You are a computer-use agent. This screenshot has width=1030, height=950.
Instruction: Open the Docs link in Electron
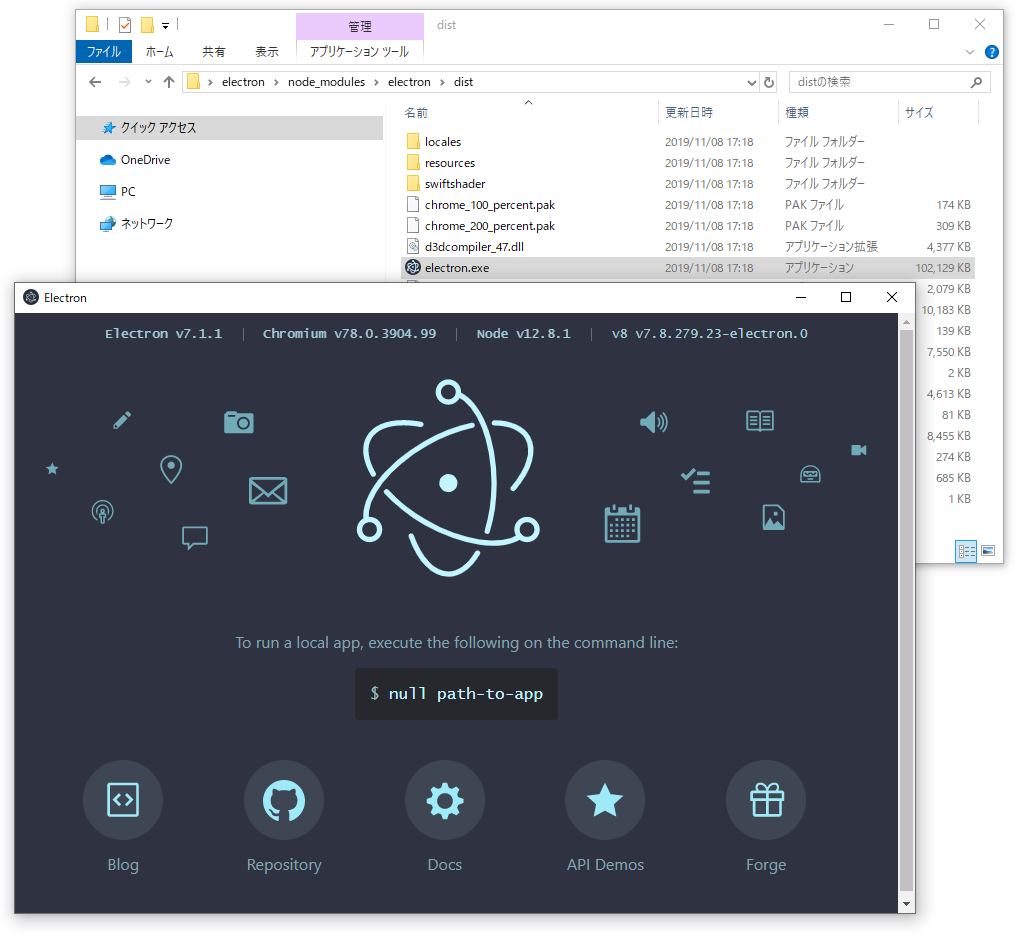click(444, 800)
